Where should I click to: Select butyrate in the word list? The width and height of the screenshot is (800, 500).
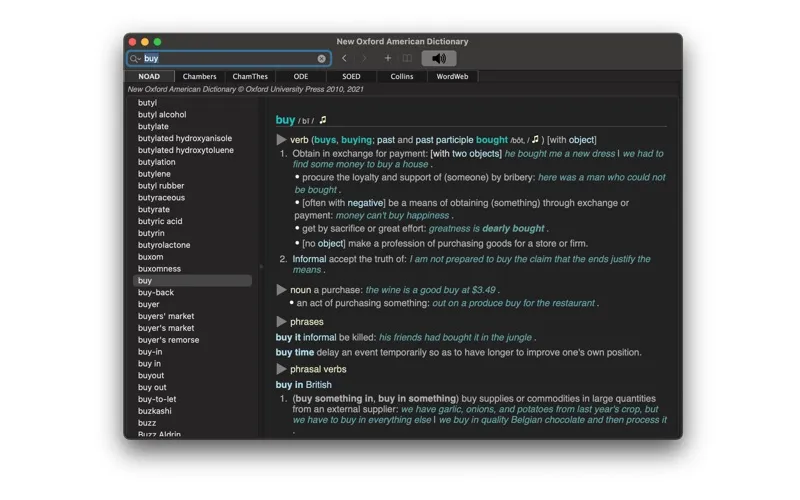[154, 209]
